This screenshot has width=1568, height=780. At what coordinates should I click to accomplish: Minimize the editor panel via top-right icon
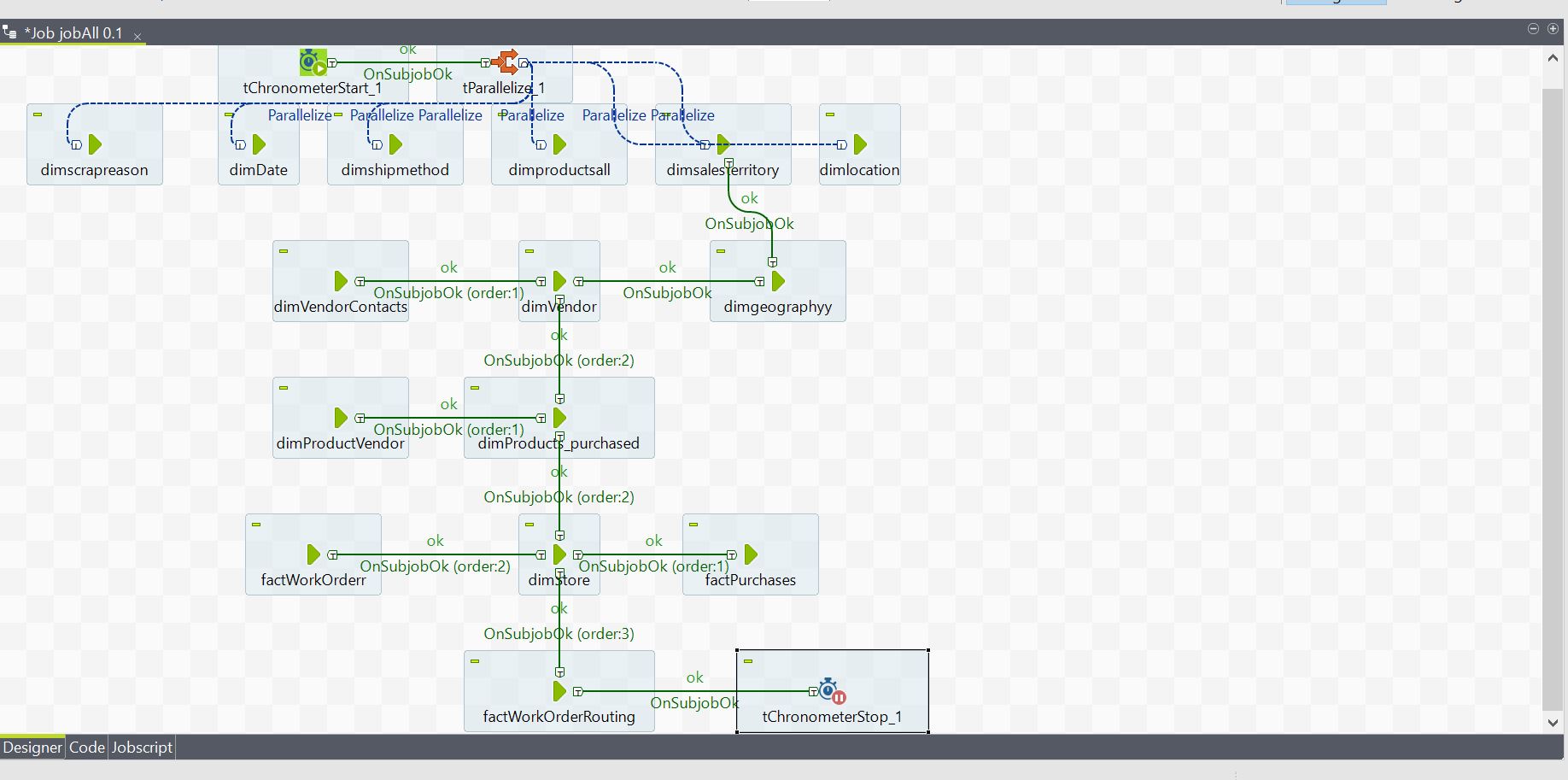pyautogui.click(x=1533, y=29)
